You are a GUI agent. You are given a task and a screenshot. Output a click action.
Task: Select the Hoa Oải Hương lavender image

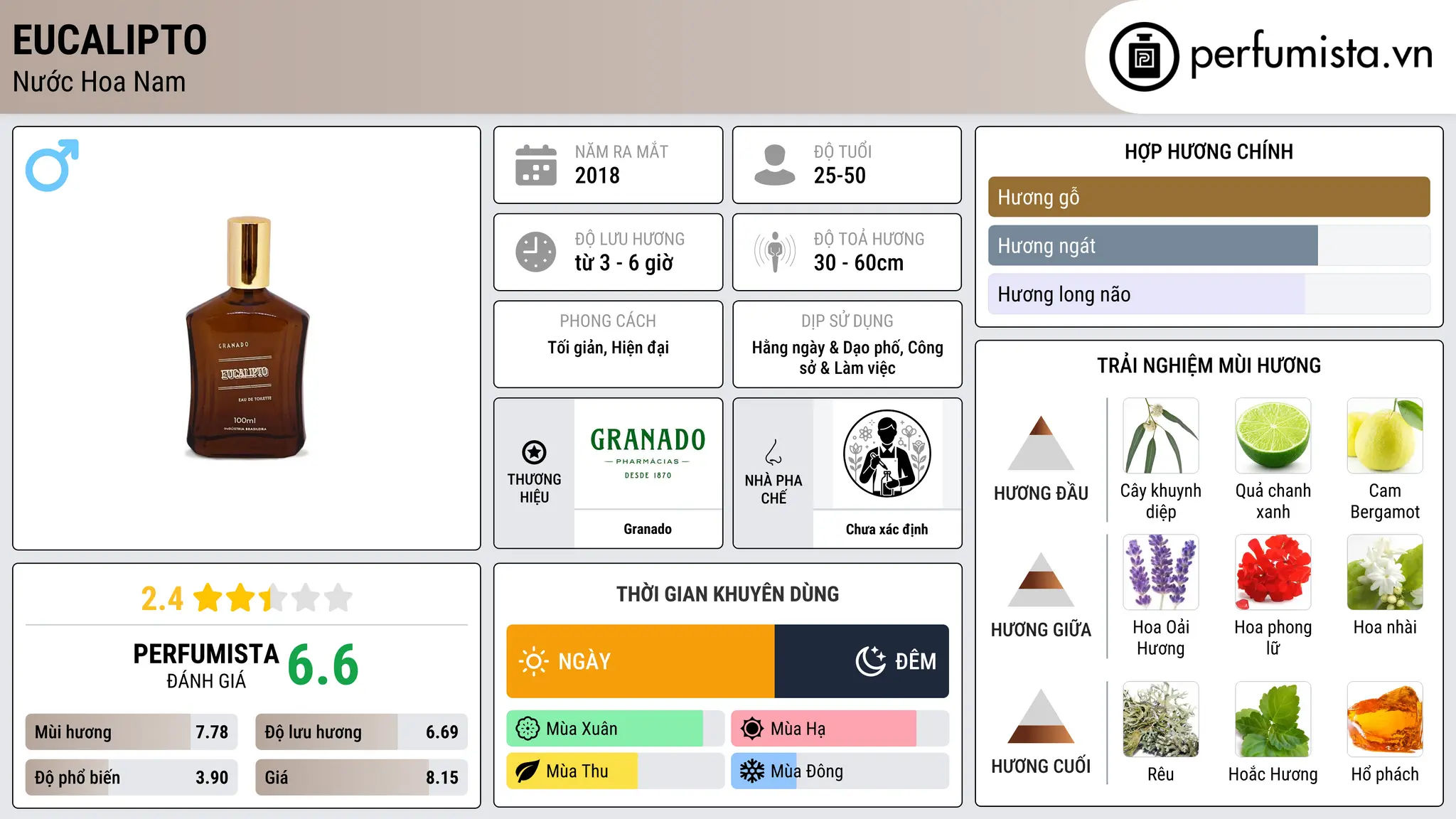(1161, 572)
